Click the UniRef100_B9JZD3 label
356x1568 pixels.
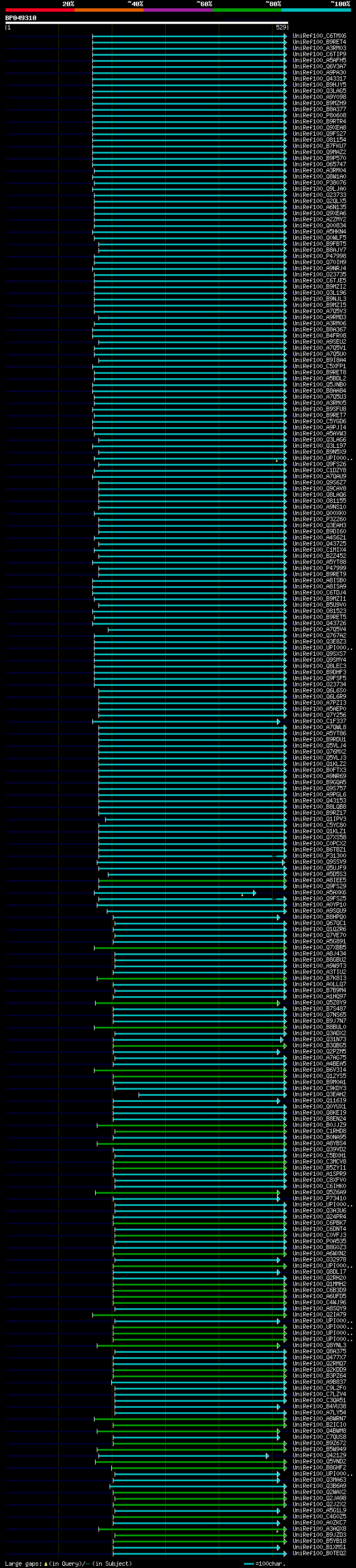pyautogui.click(x=319, y=1535)
